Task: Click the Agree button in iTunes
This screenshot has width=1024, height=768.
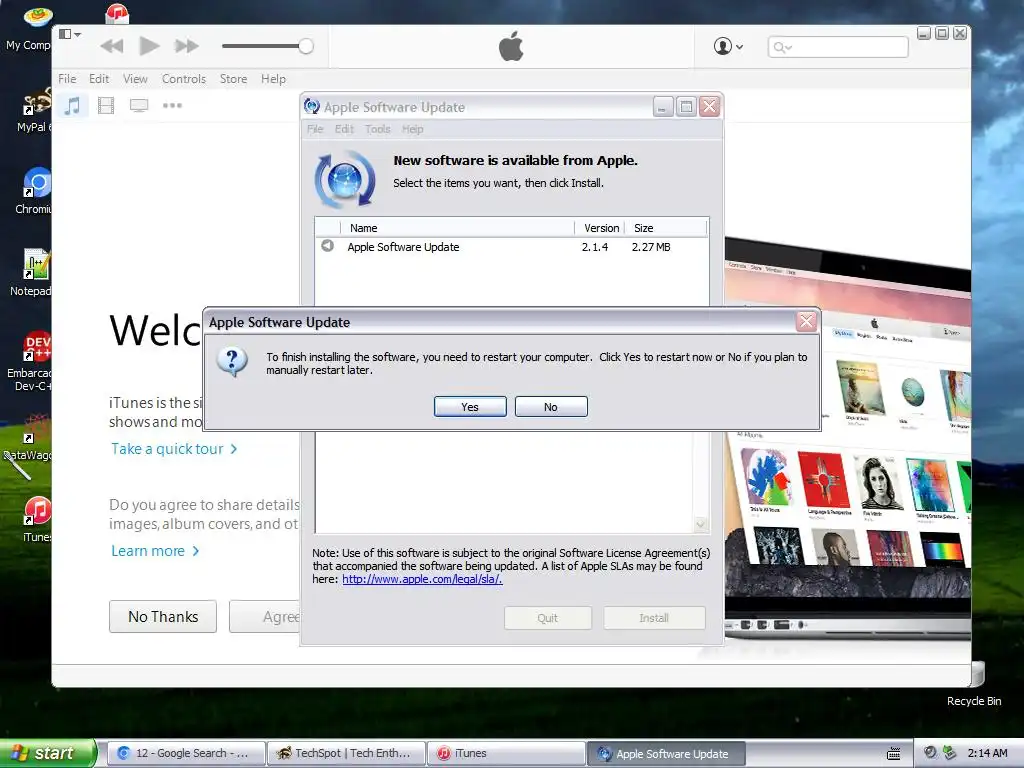Action: pos(264,616)
